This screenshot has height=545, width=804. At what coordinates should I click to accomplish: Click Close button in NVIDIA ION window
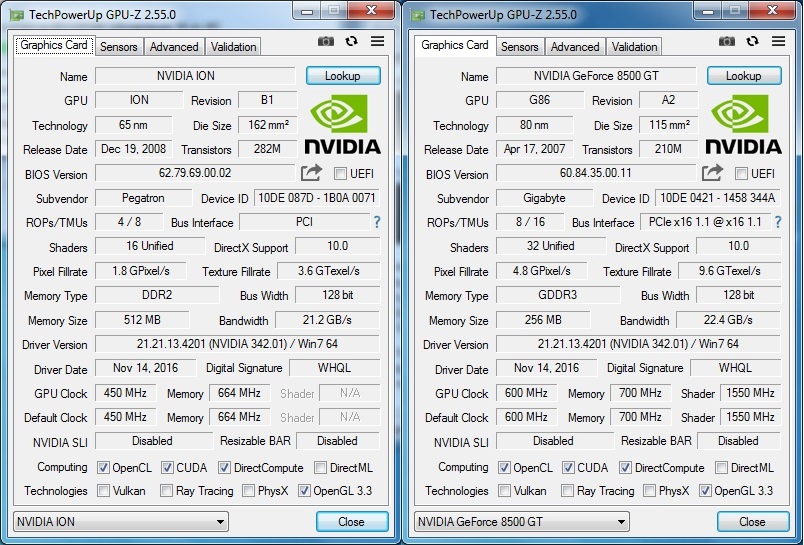click(x=352, y=522)
